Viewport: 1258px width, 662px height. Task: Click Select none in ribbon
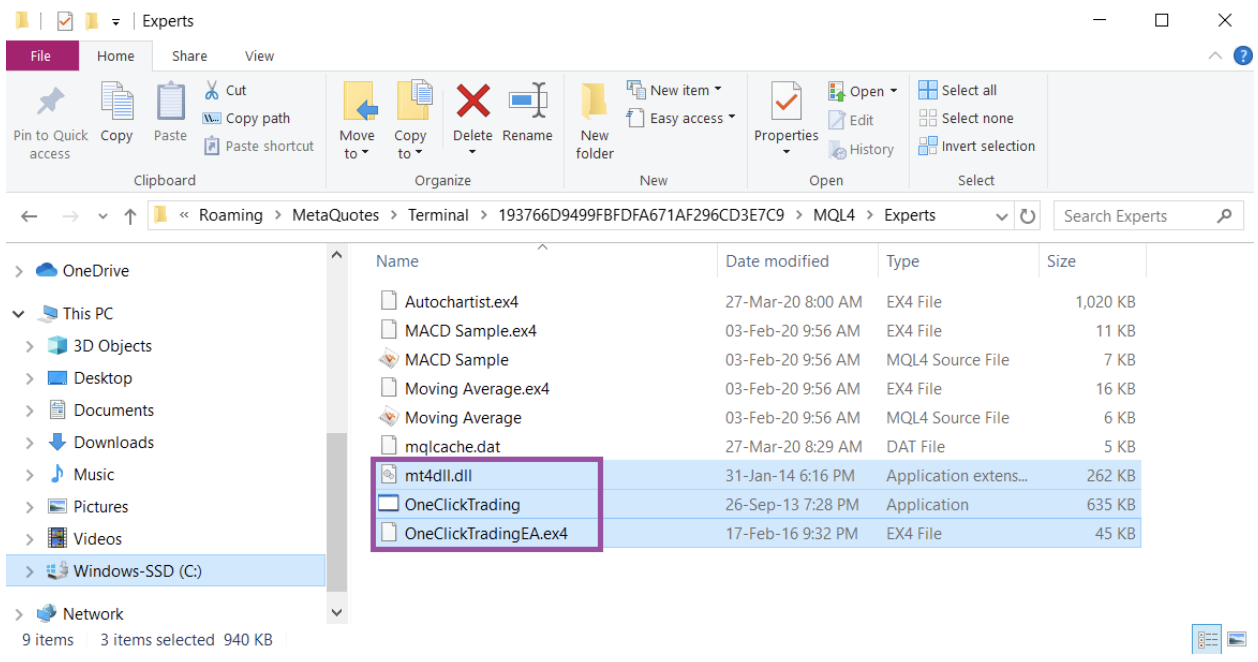(x=966, y=118)
